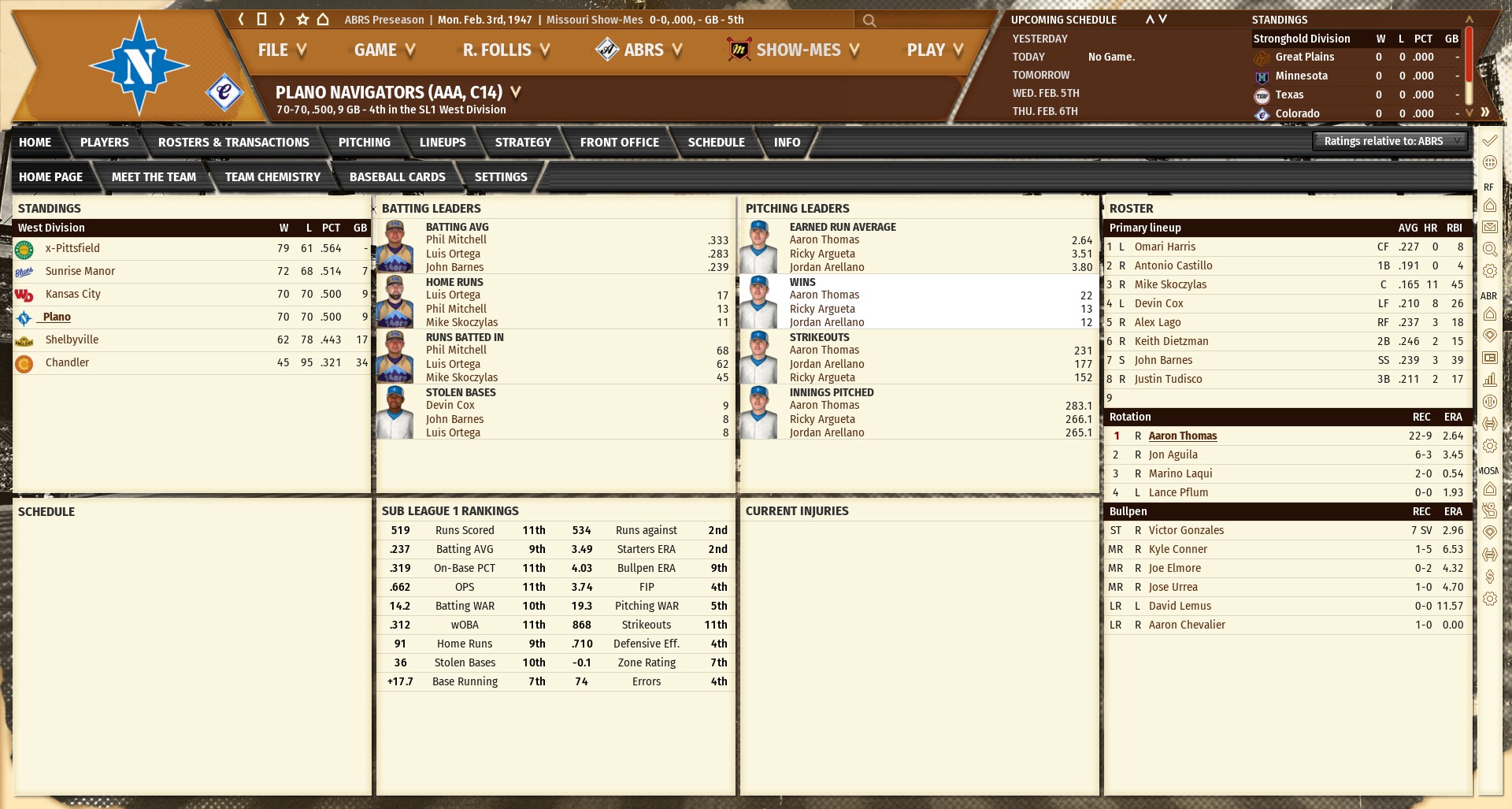
Task: Click the checkmark icon in right sidebar
Action: point(1489,141)
